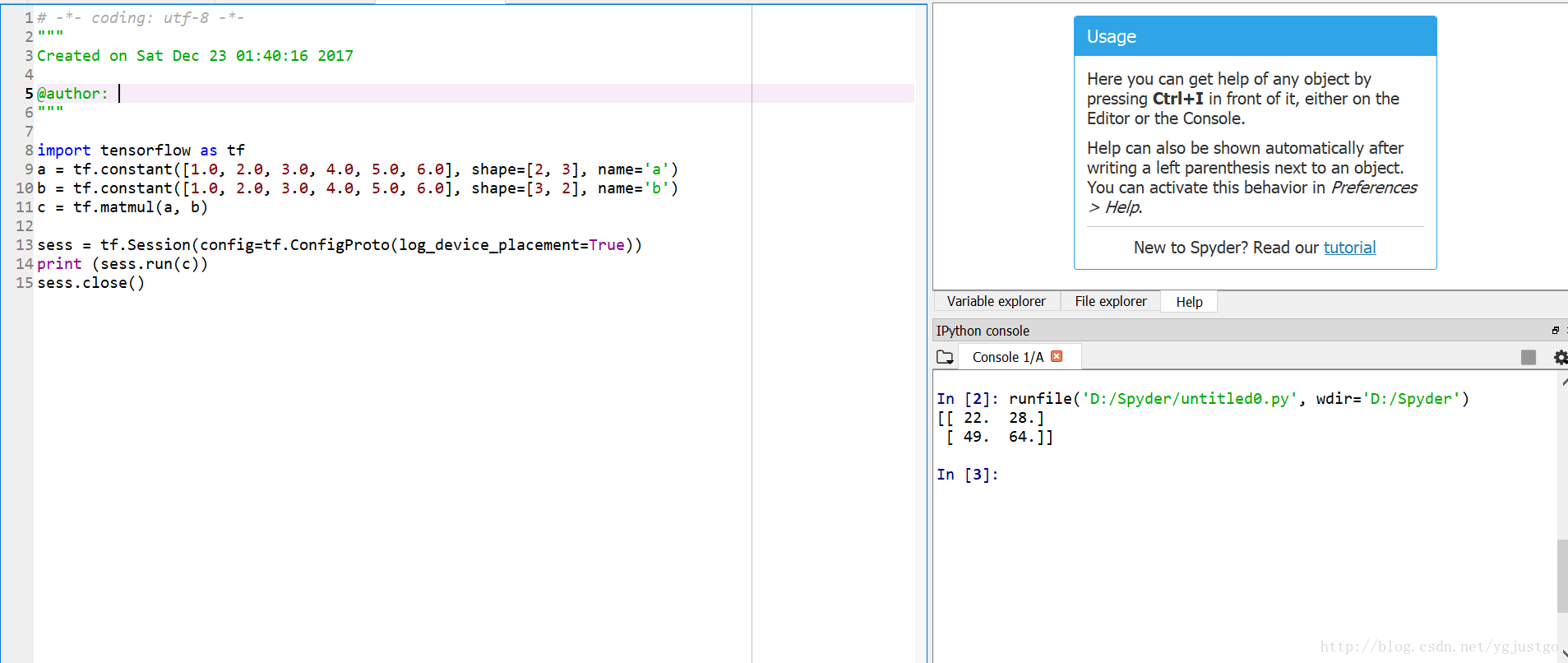This screenshot has height=663, width=1568.
Task: Click the 'Created on Sat Dec 23' line
Action: point(195,56)
